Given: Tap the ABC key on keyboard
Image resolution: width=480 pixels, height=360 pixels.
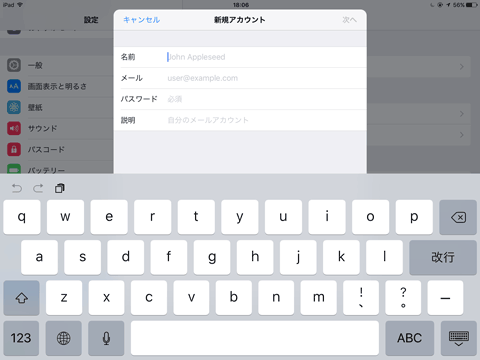Looking at the screenshot, I should tap(410, 338).
